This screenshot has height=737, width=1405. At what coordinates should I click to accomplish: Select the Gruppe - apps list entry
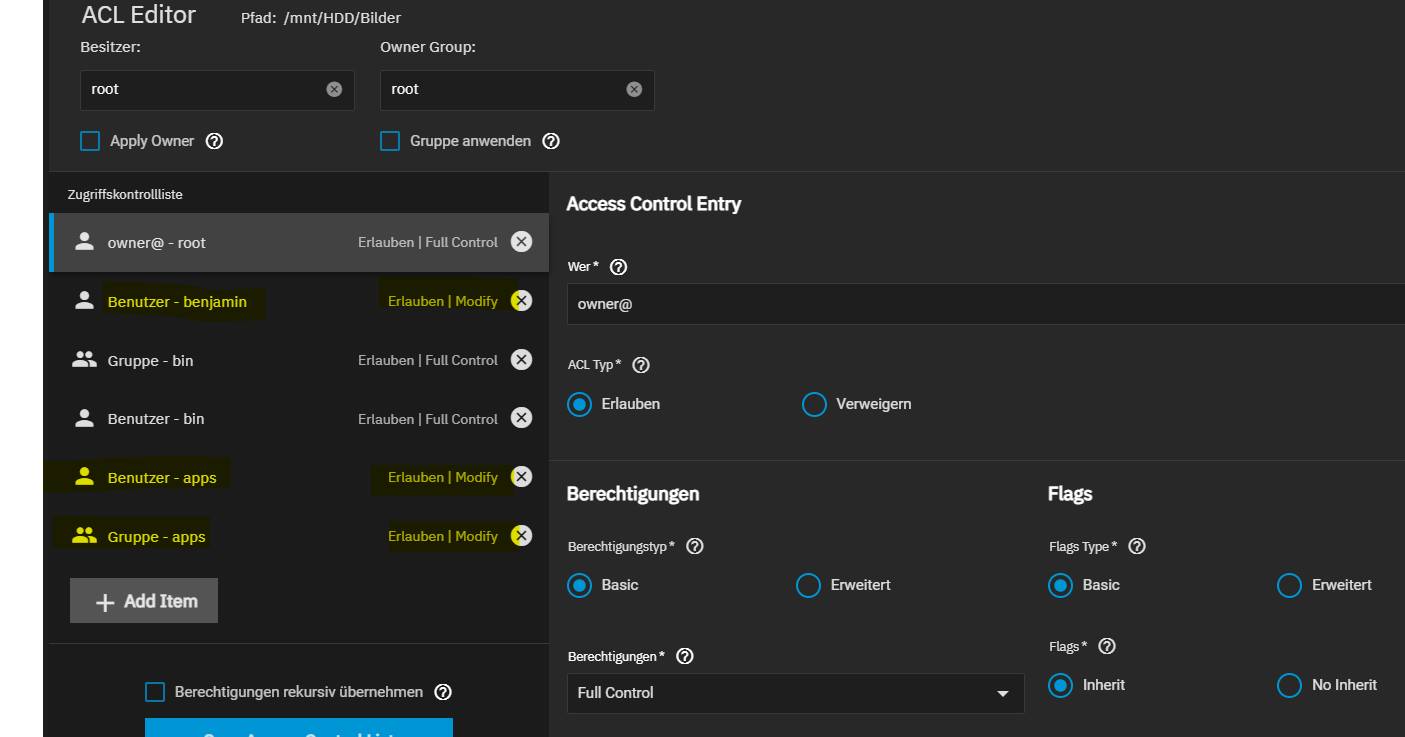pos(299,536)
